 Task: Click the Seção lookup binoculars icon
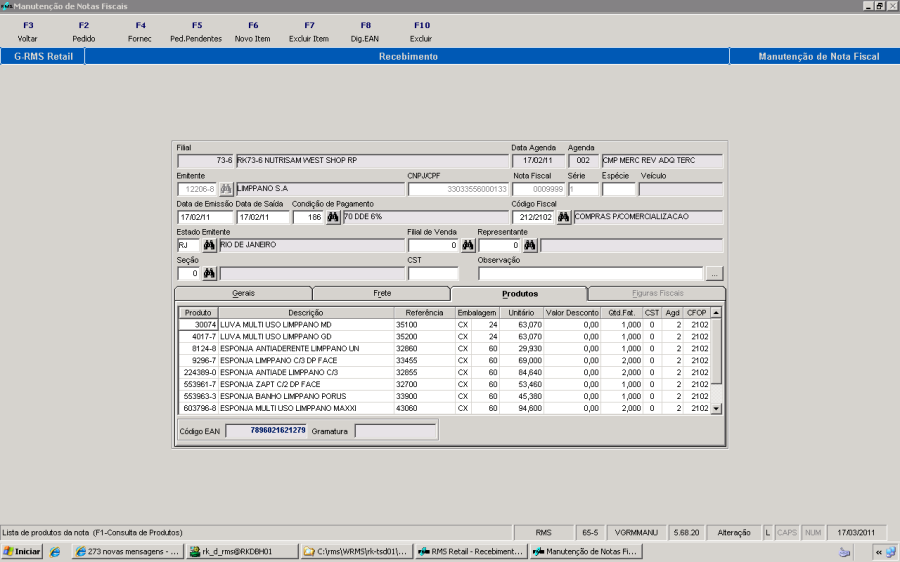click(x=210, y=273)
